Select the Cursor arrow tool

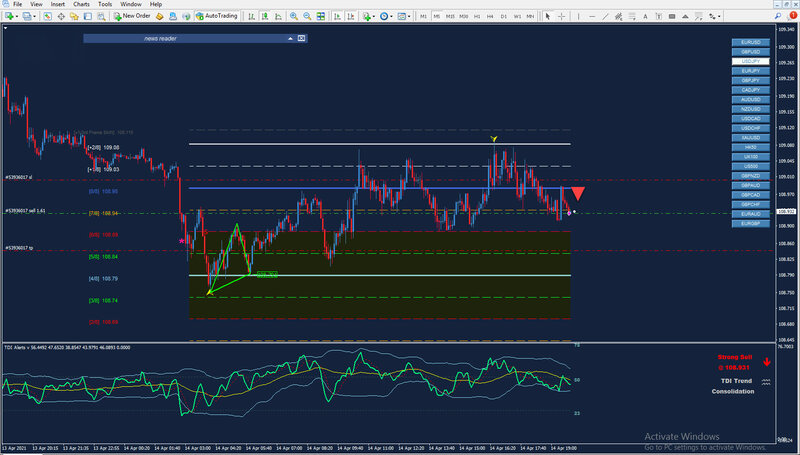[x=548, y=16]
